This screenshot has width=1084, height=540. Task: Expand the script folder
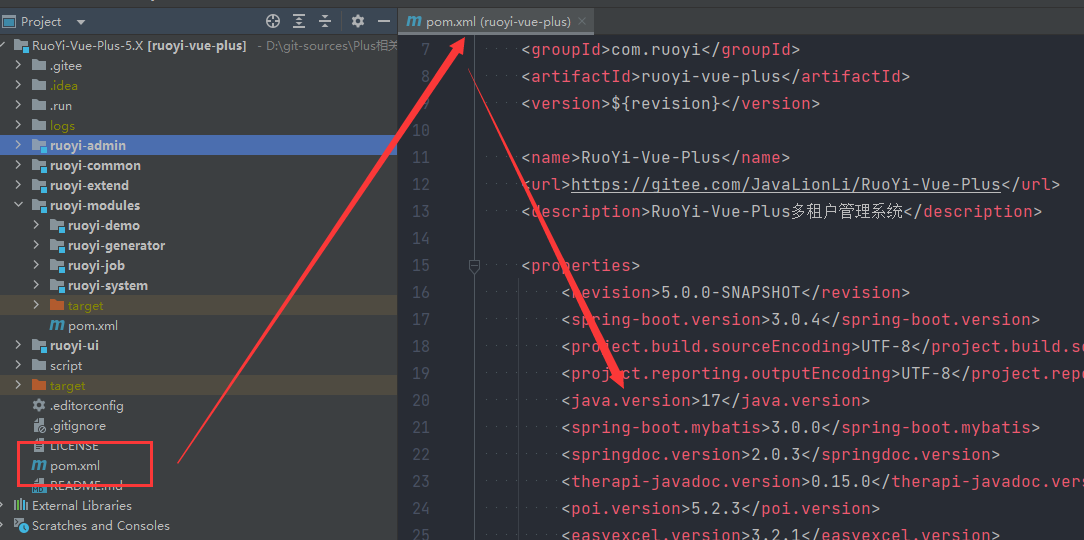pyautogui.click(x=19, y=366)
